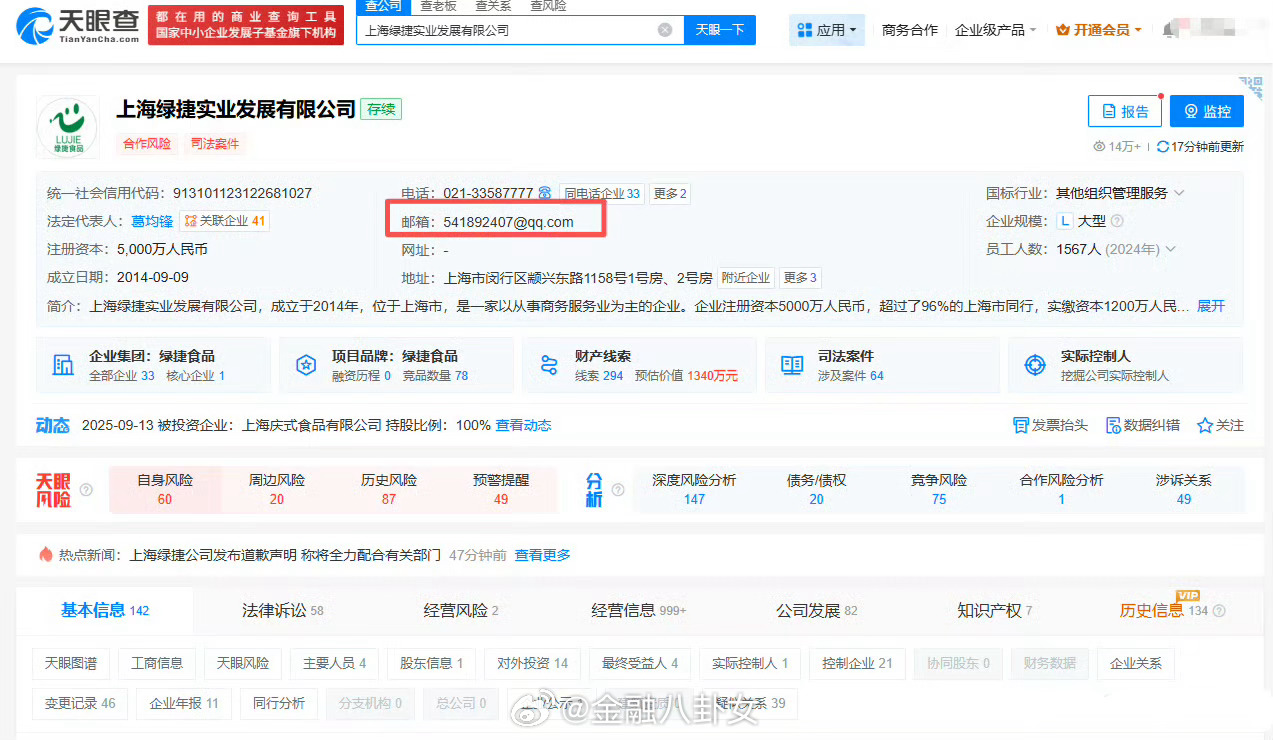The height and width of the screenshot is (740, 1273).
Task: Click 查看动态 link
Action: [523, 425]
